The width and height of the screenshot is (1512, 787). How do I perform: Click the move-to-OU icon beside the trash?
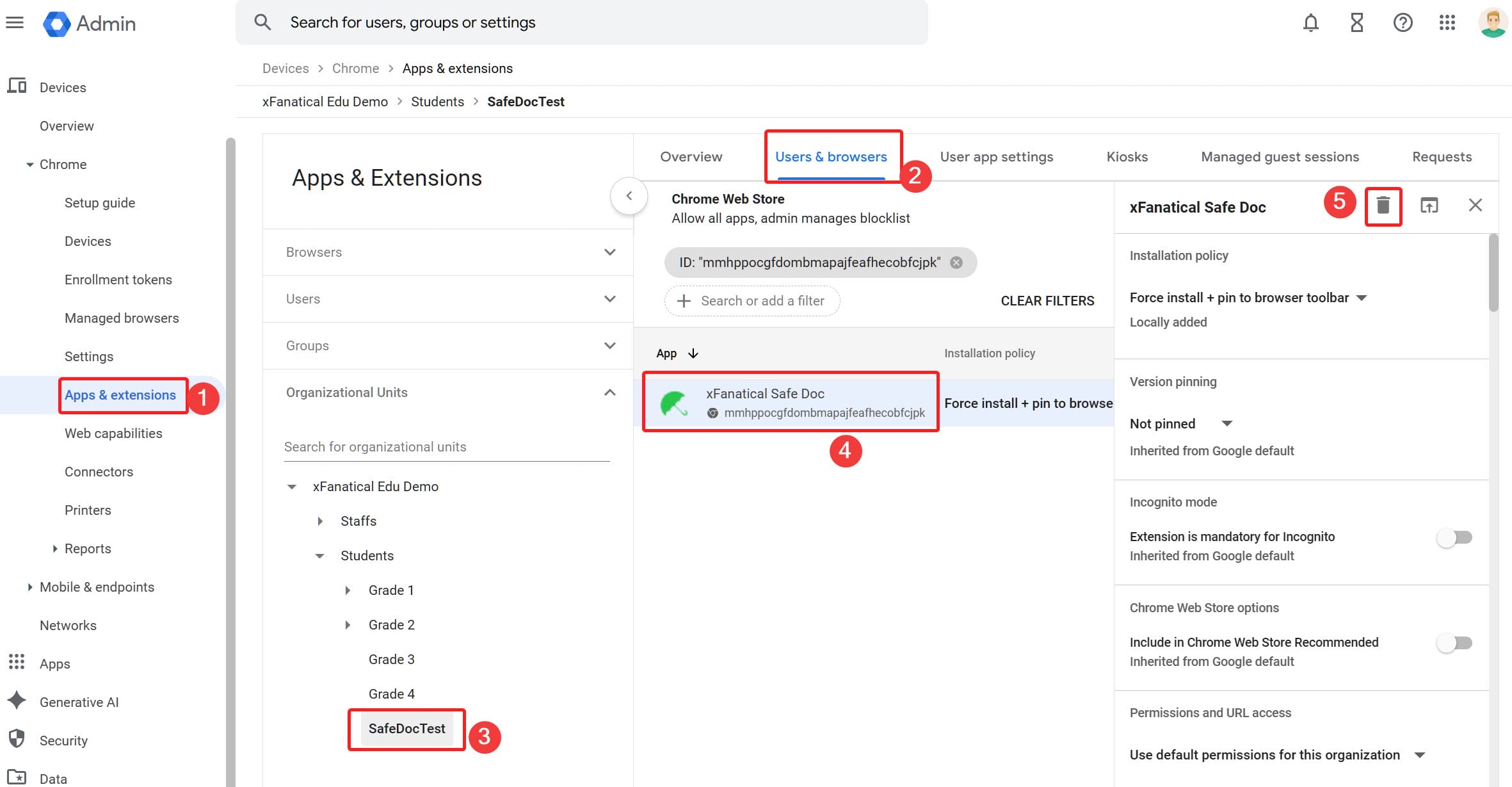(x=1429, y=206)
